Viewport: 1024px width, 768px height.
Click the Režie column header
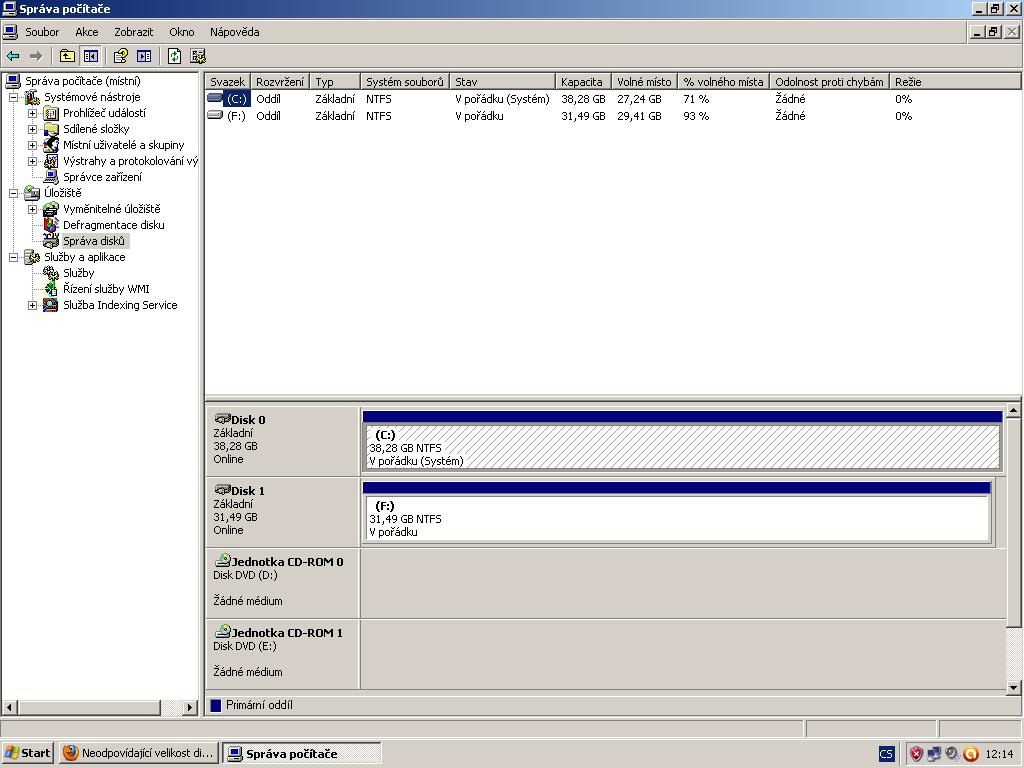pos(954,82)
